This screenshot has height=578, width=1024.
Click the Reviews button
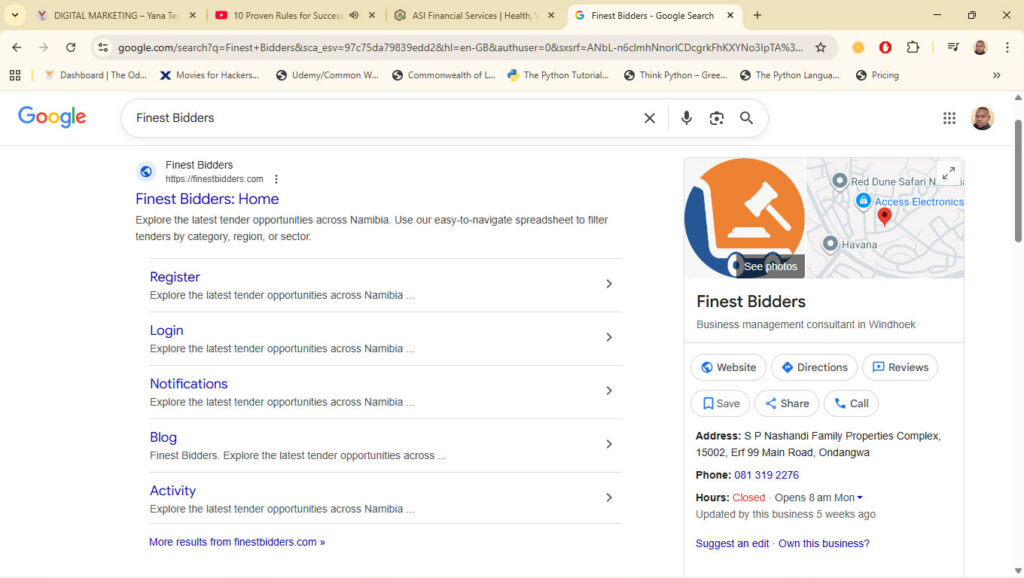(900, 367)
